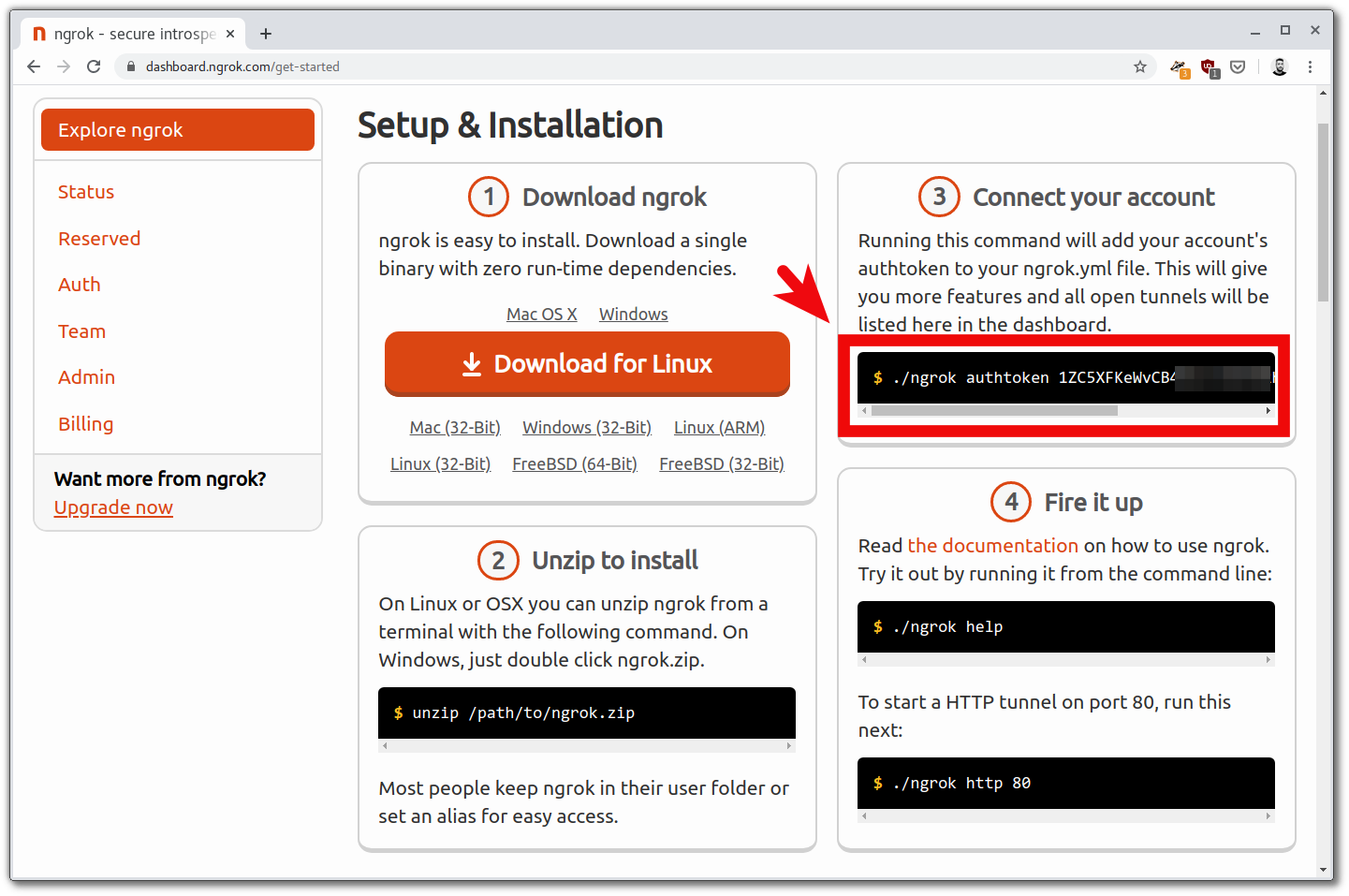Open the Chrome three-dot menu
1349x896 pixels.
click(1310, 66)
